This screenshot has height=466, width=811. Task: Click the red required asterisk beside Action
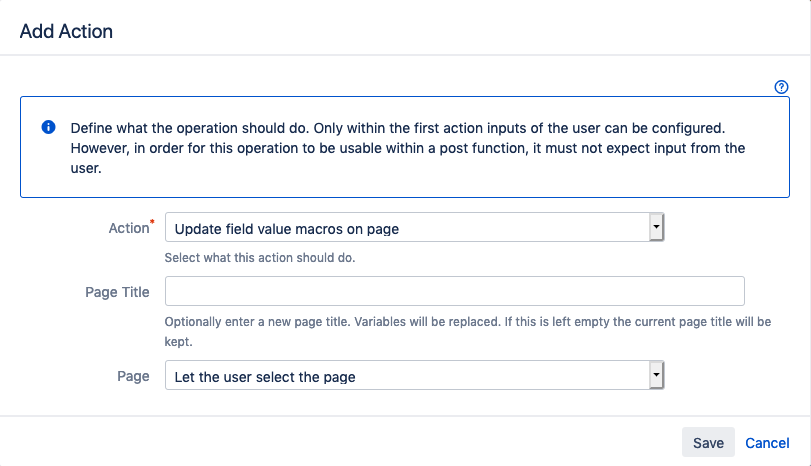tap(152, 222)
